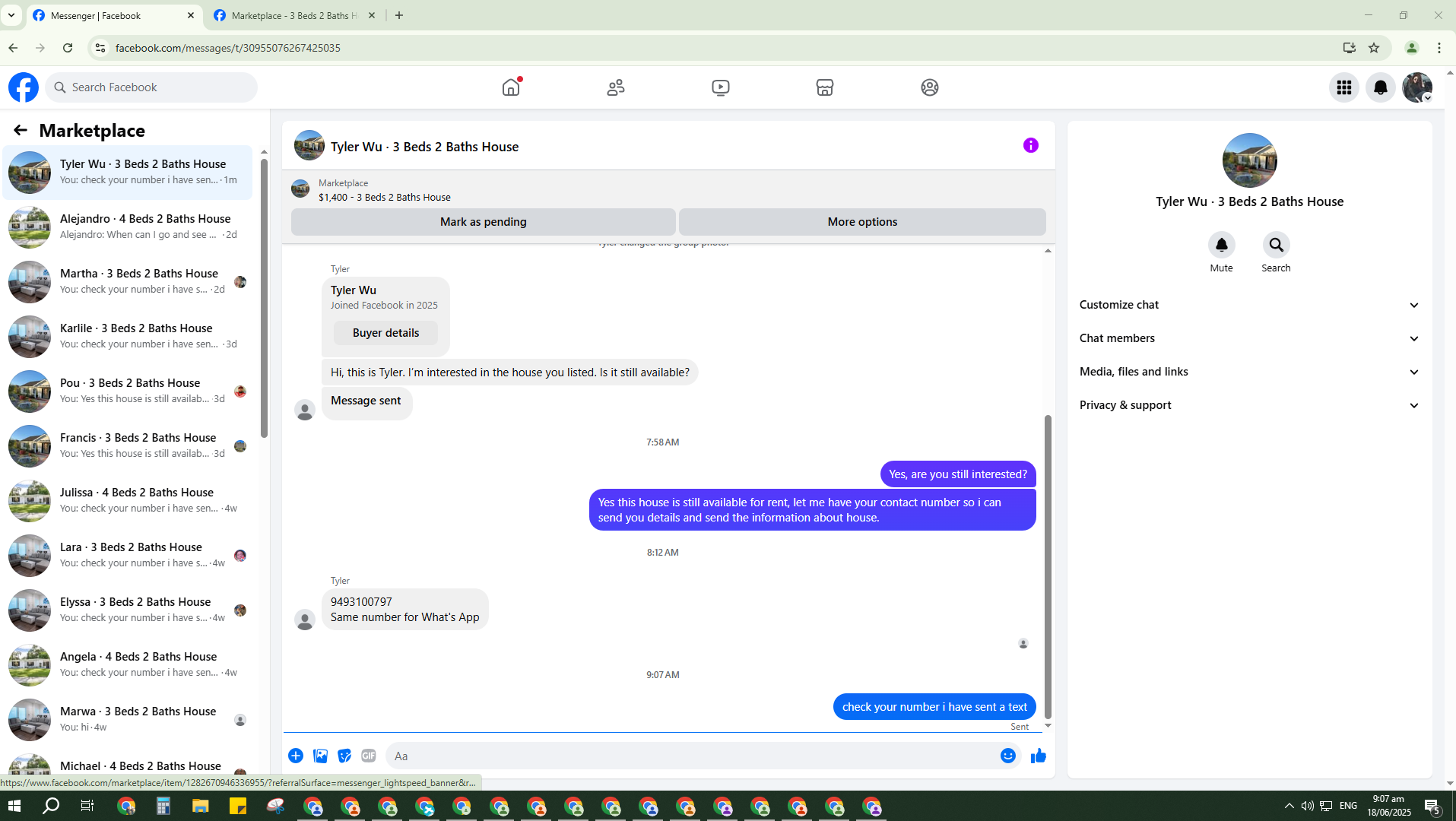Screen dimensions: 1456x821
Task: Open the Marwa 3 Beds 2 Baths chat
Action: point(128,720)
